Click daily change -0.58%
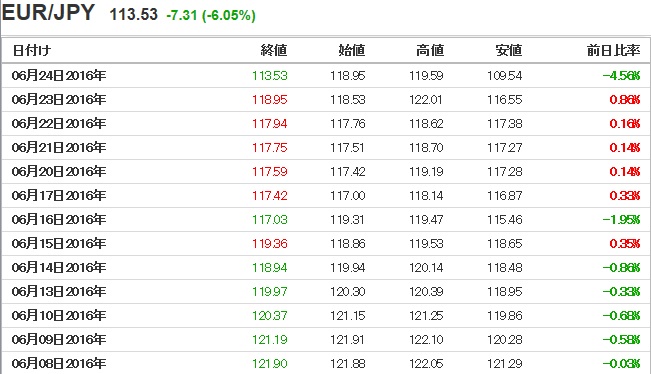 [622, 340]
